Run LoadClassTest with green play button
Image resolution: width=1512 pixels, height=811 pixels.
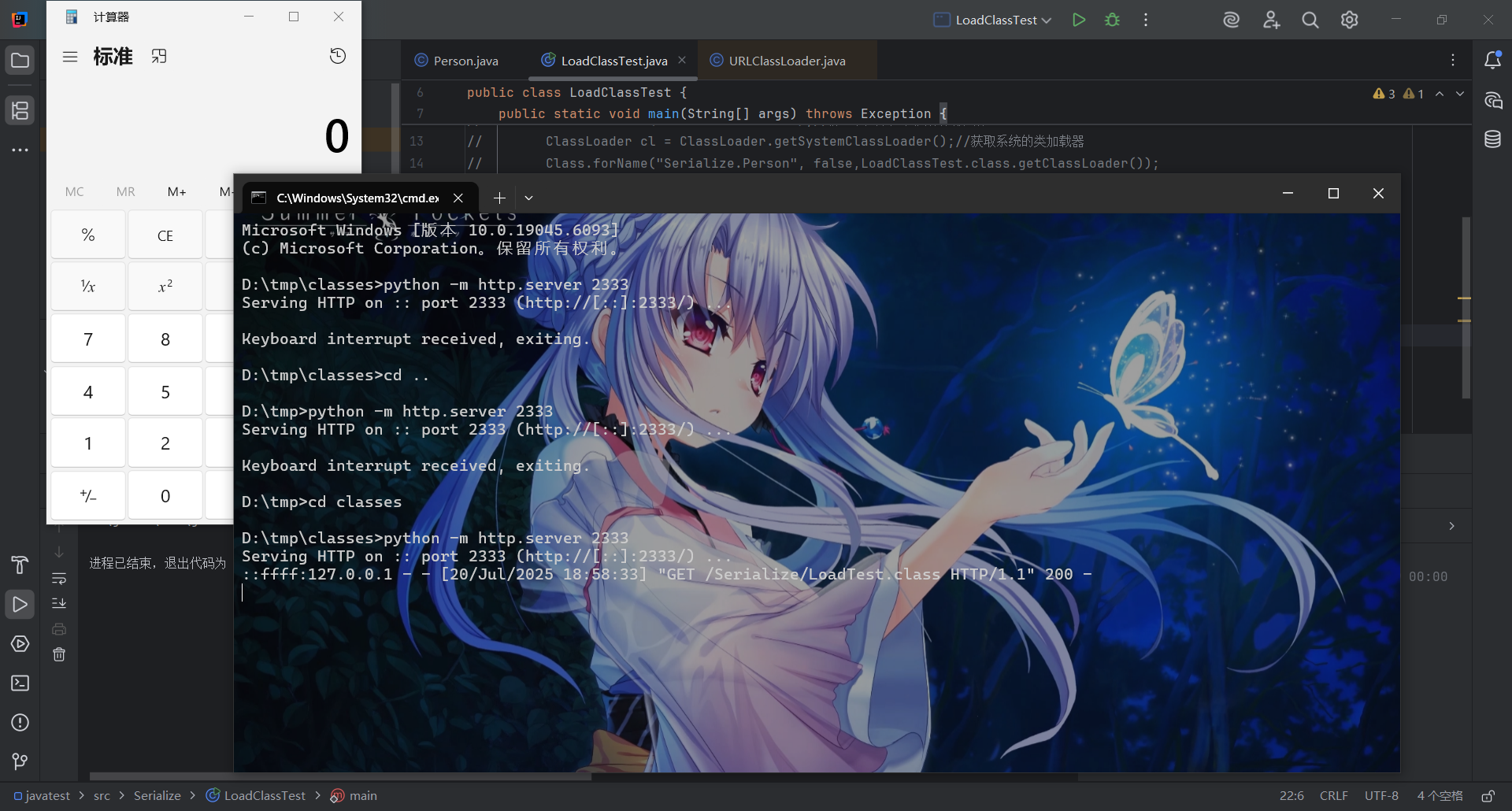coord(1079,20)
